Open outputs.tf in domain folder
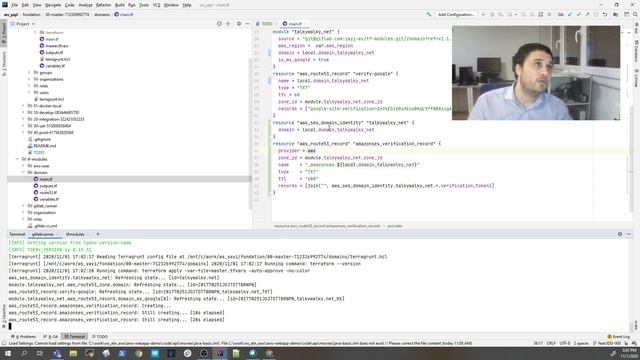 click(x=48, y=186)
